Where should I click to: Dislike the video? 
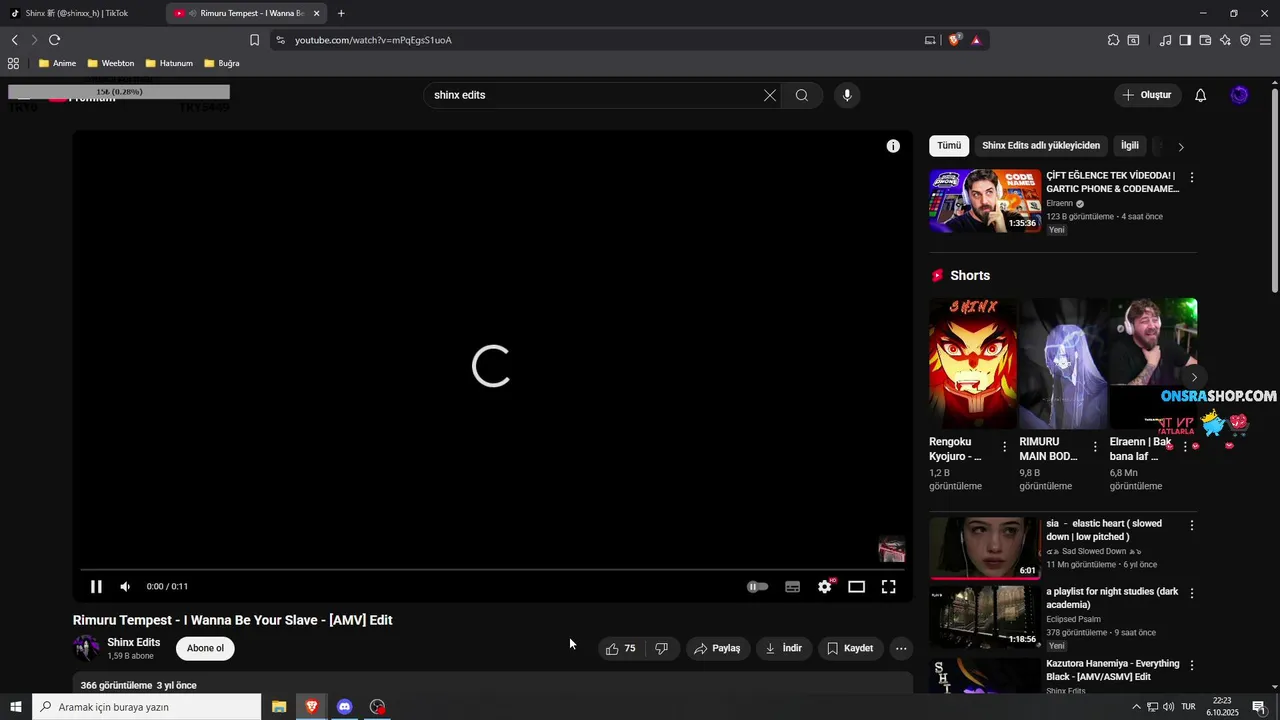(x=661, y=648)
